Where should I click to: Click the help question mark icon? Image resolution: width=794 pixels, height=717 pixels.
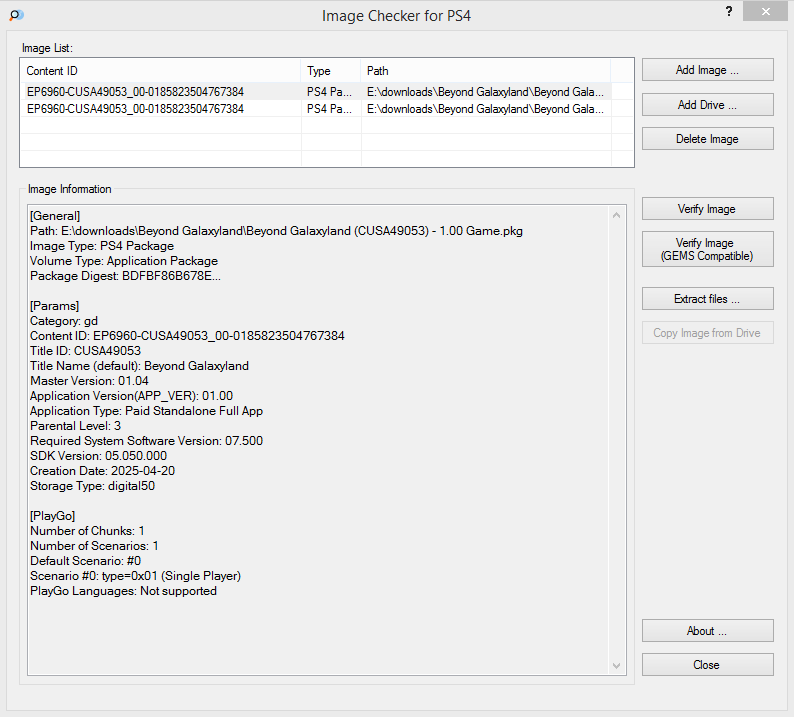(729, 11)
